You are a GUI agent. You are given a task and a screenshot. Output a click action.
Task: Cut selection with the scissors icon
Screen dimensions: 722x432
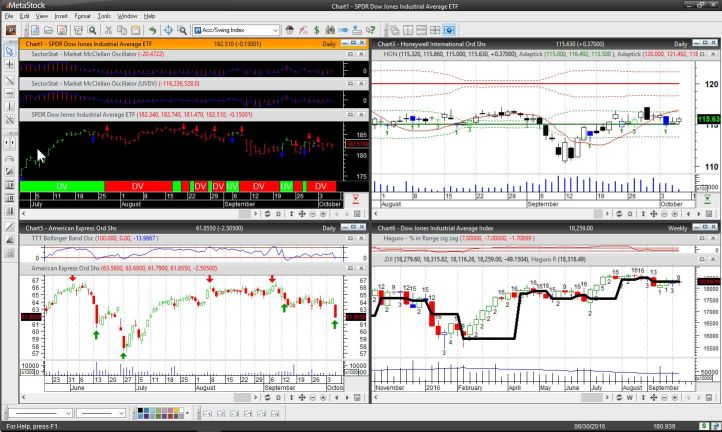(x=108, y=30)
